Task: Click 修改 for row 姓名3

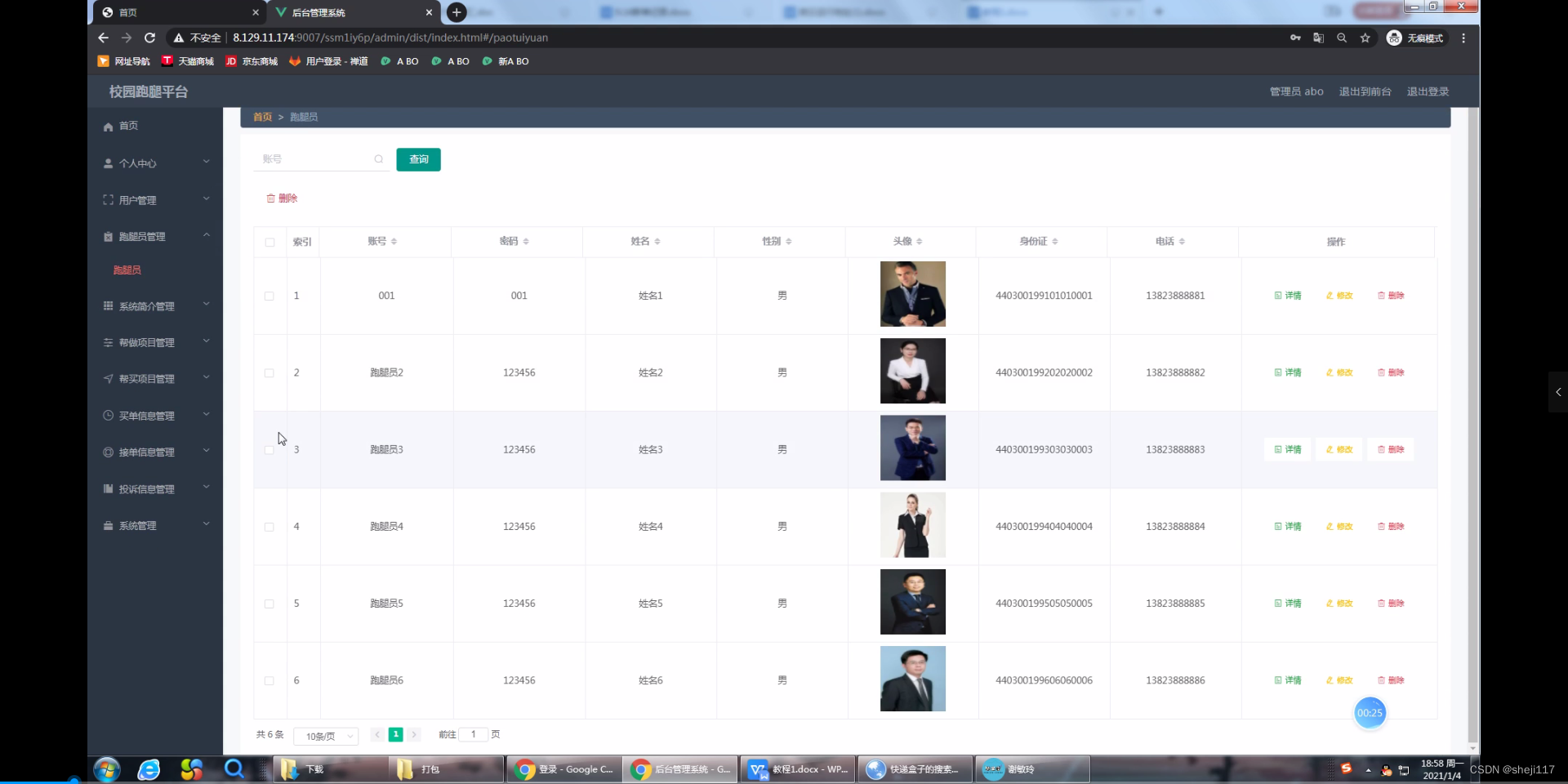Action: [1339, 450]
